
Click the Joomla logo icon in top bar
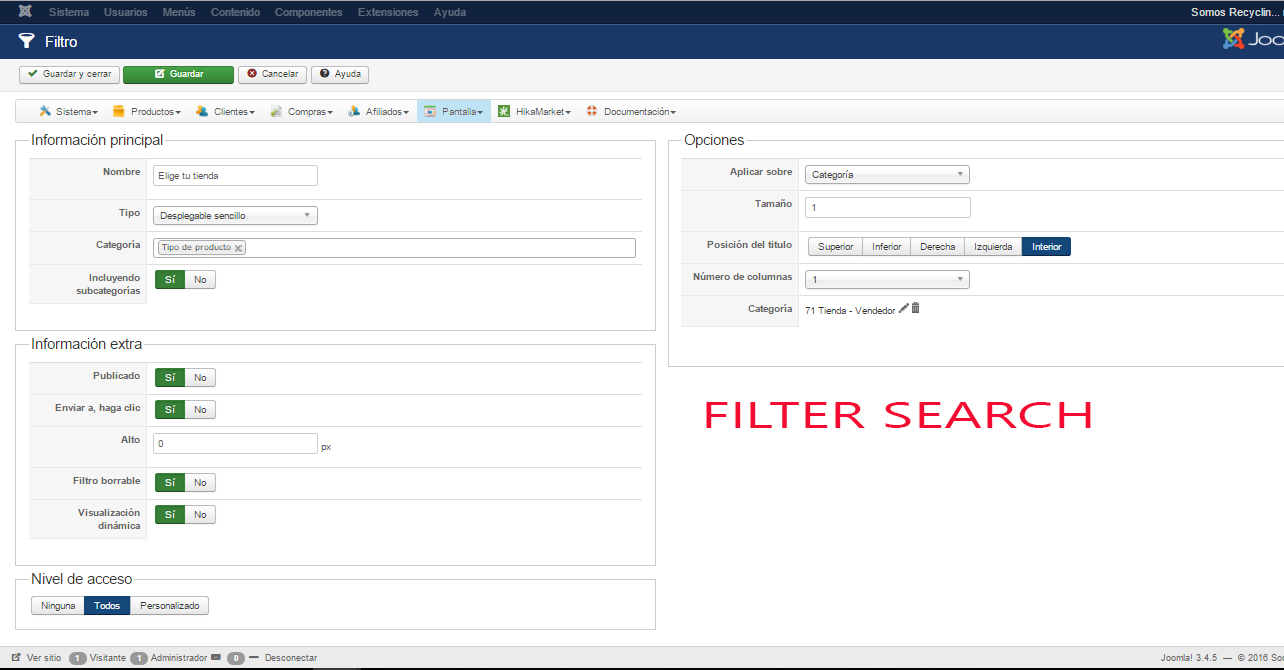pos(24,12)
